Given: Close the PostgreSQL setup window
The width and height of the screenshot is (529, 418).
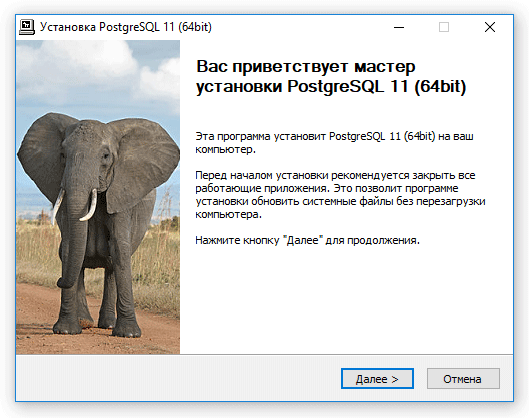Looking at the screenshot, I should (490, 27).
